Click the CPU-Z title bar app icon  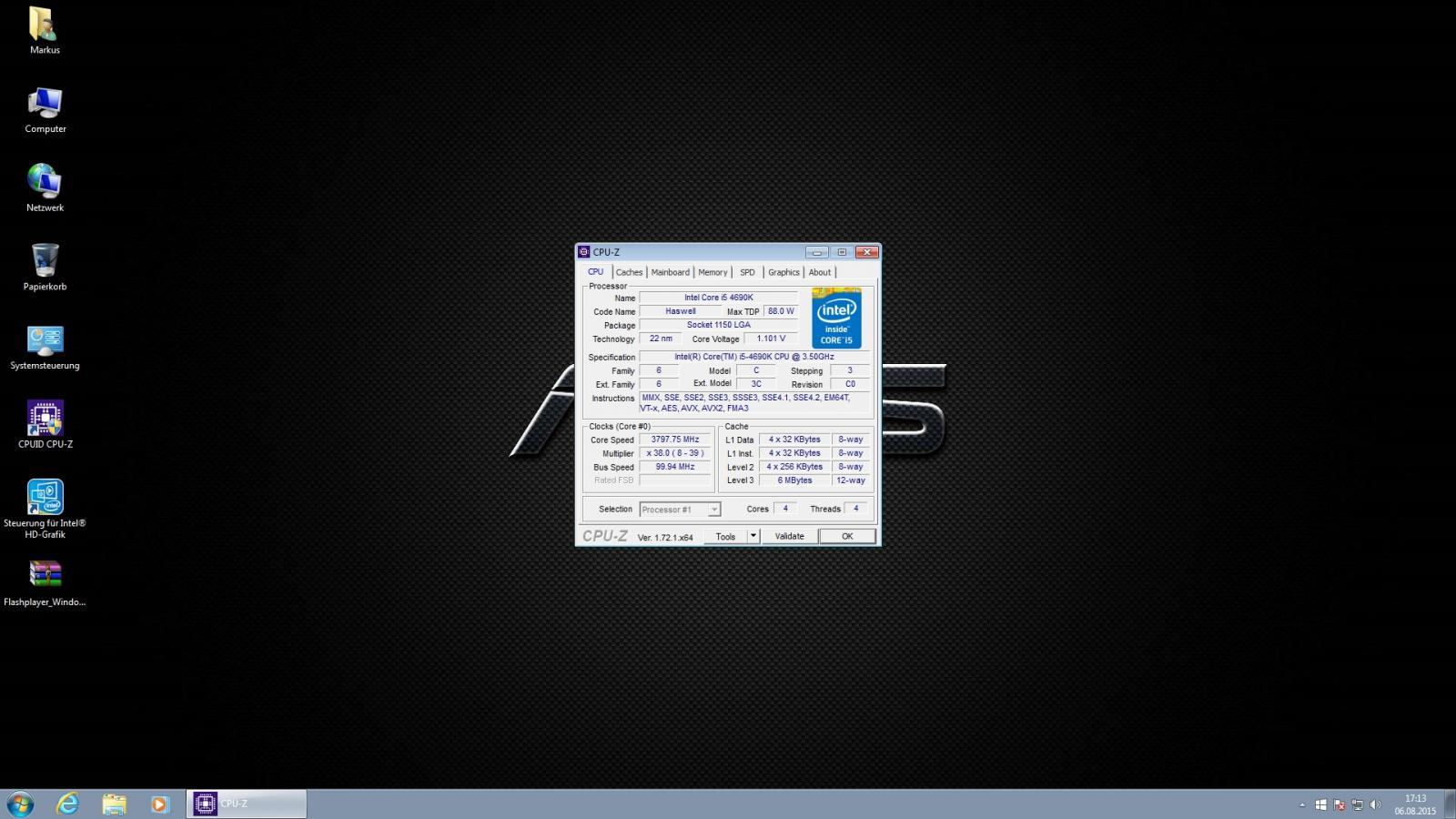tap(584, 252)
